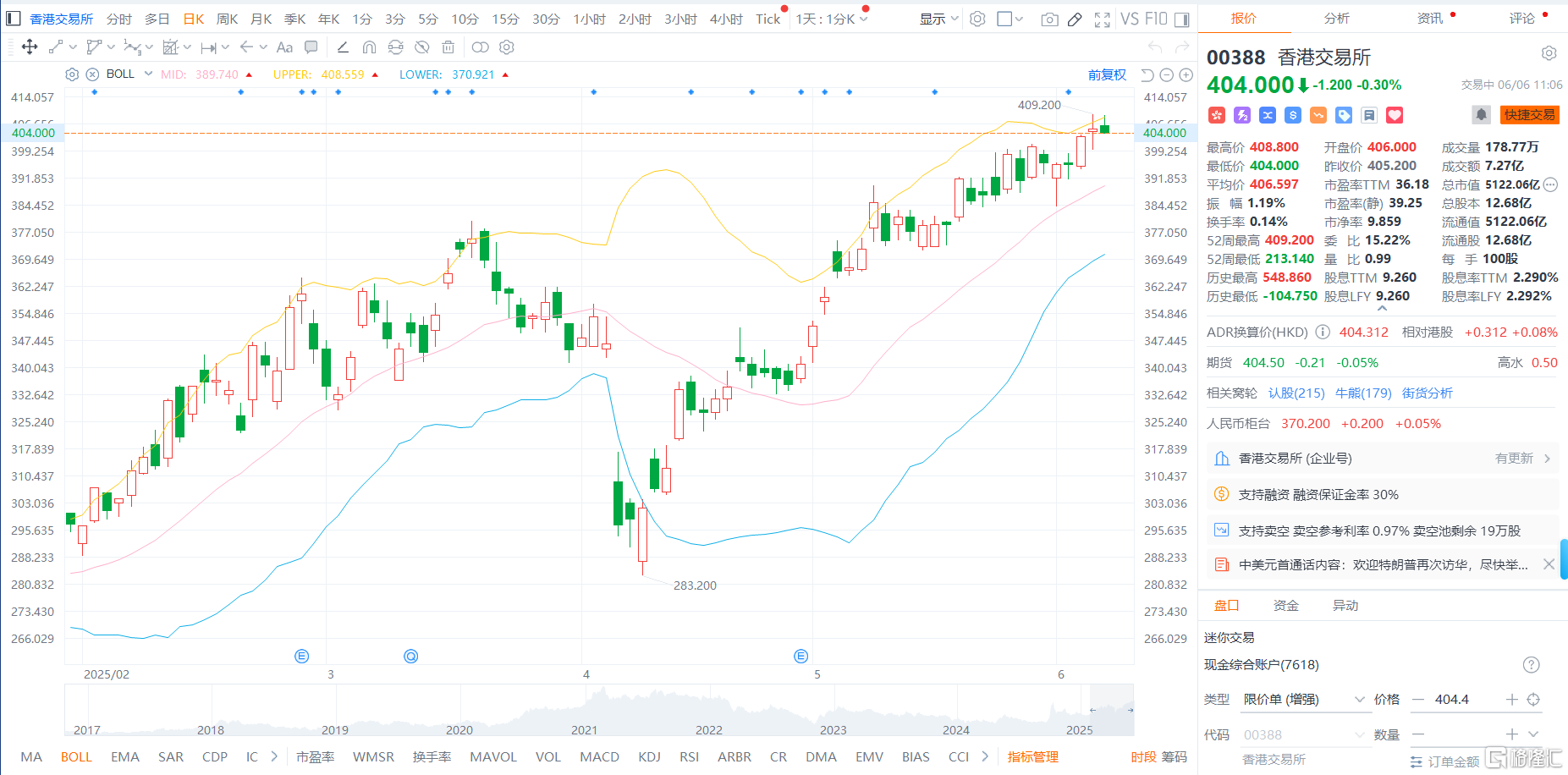Select the arrow annotation tool

click(x=246, y=47)
